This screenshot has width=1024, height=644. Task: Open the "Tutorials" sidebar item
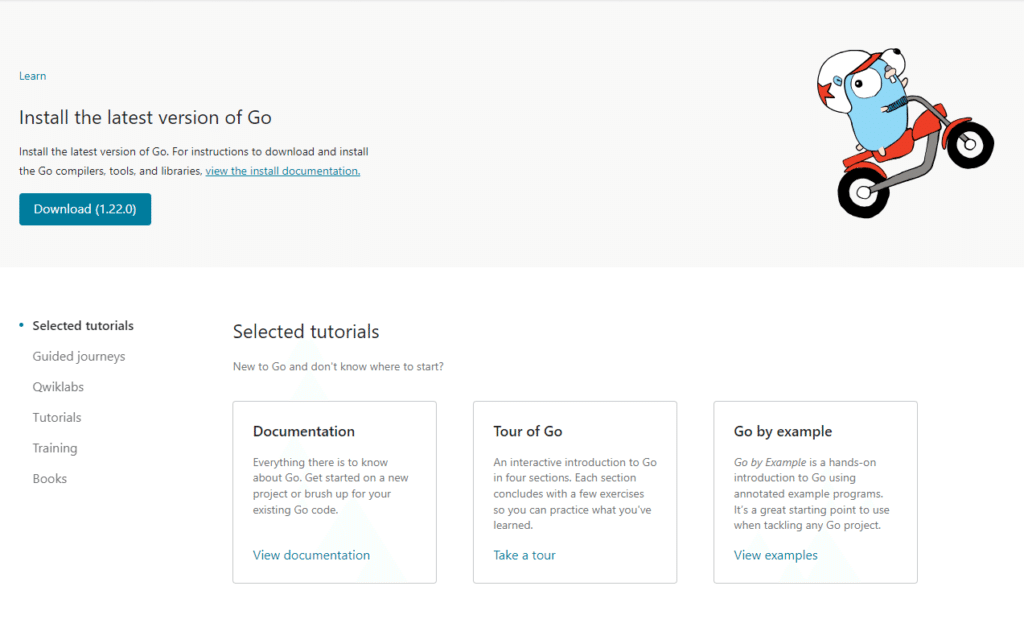57,417
